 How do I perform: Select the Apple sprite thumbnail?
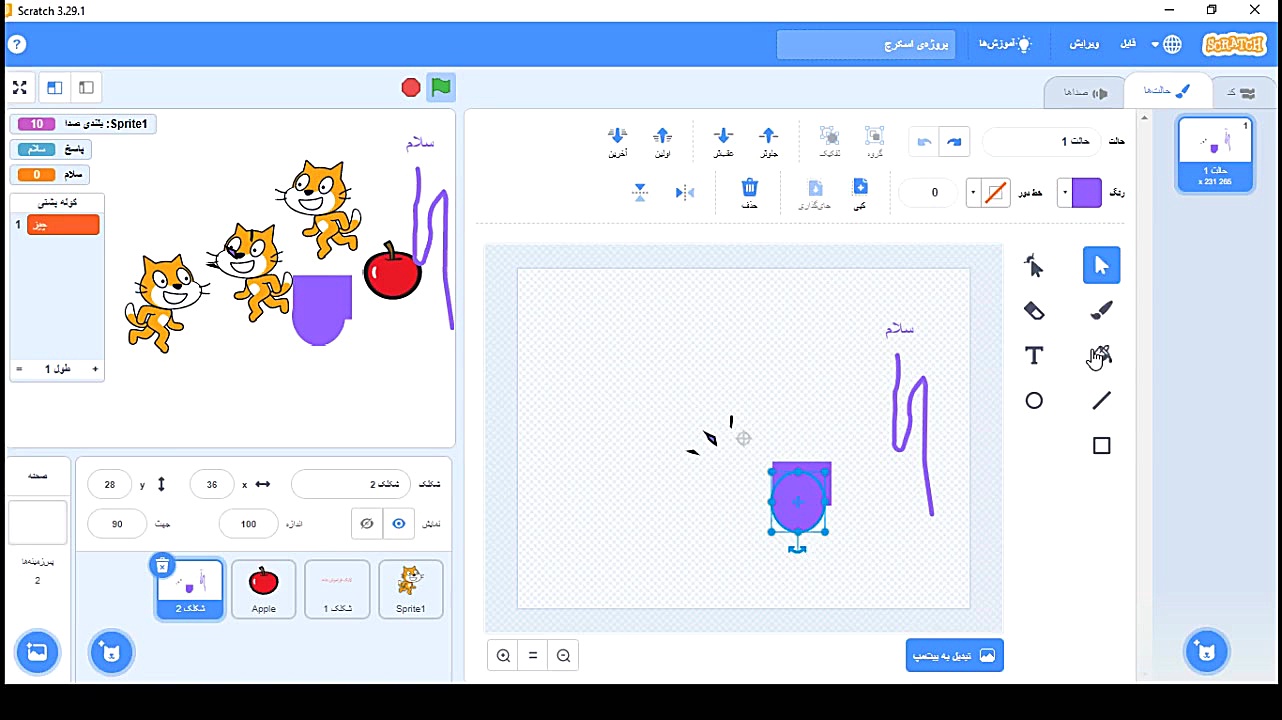(264, 589)
